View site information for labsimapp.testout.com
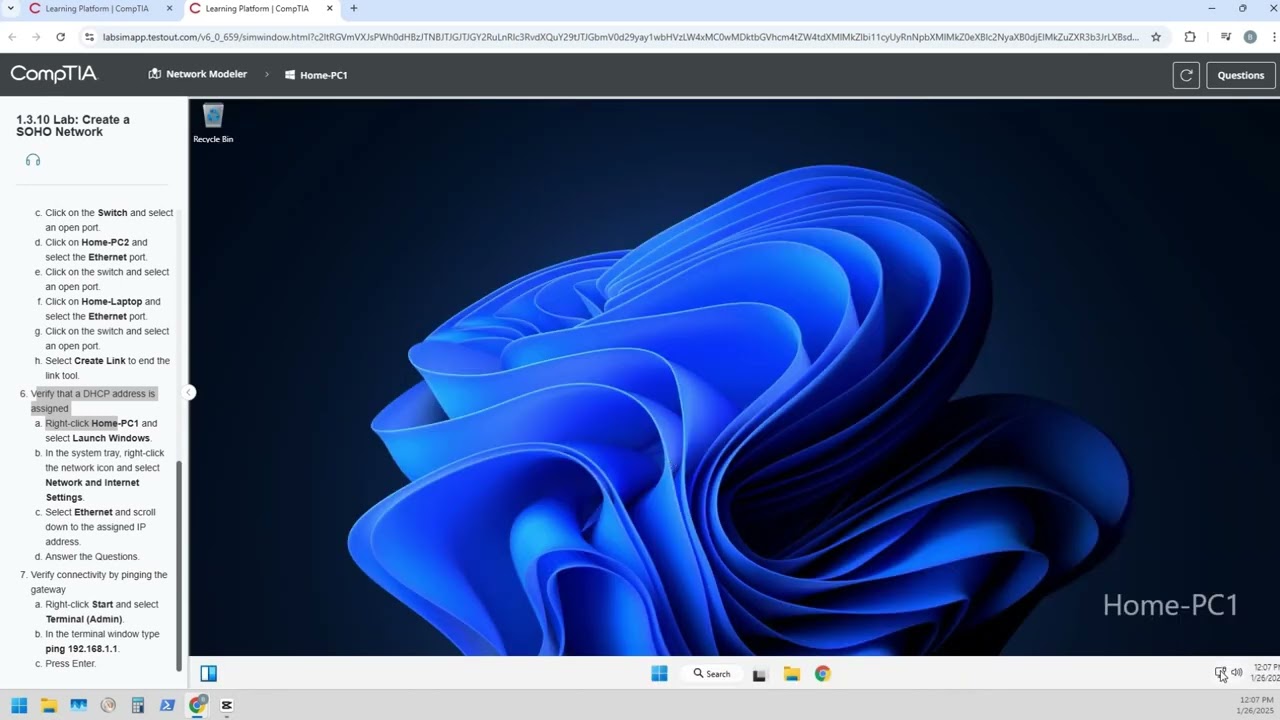1280x720 pixels. [90, 37]
